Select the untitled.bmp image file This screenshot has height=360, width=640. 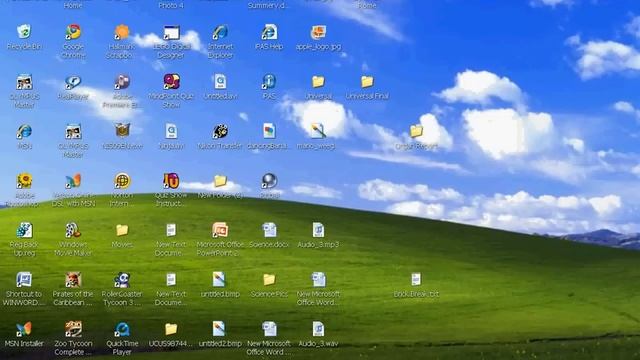pos(219,280)
